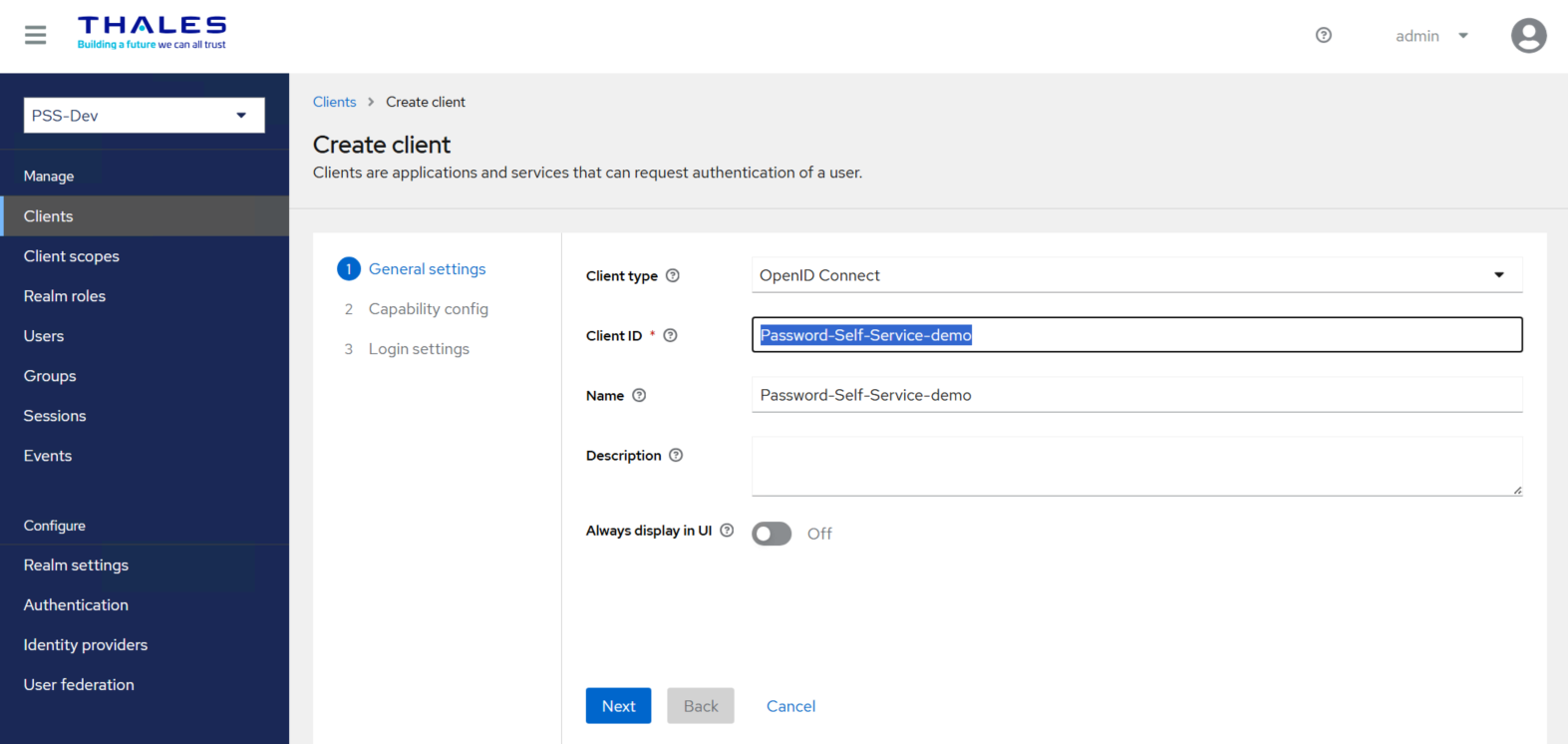The image size is (1568, 744).
Task: Select the Capability config wizard step
Action: click(428, 309)
